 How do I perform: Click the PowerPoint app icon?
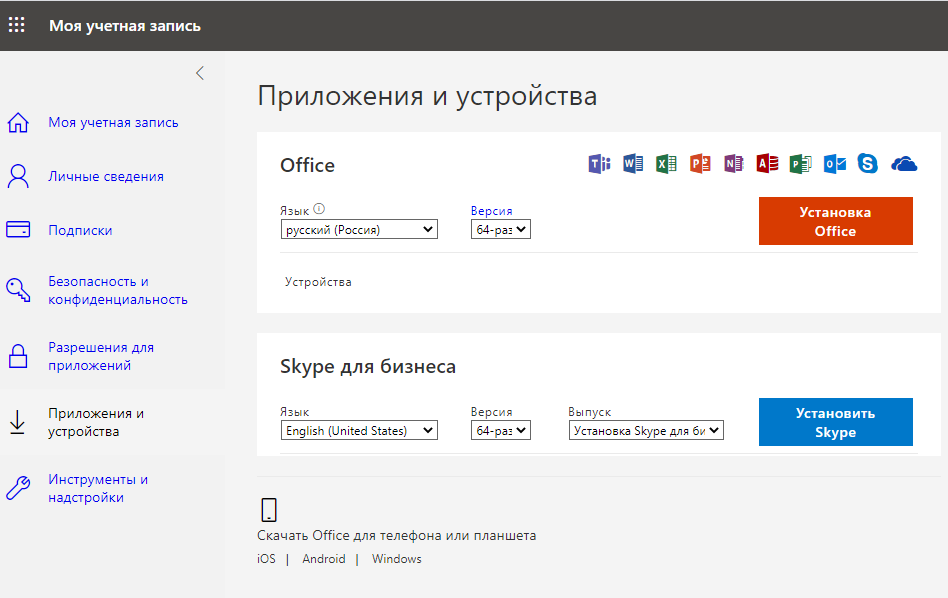700,163
